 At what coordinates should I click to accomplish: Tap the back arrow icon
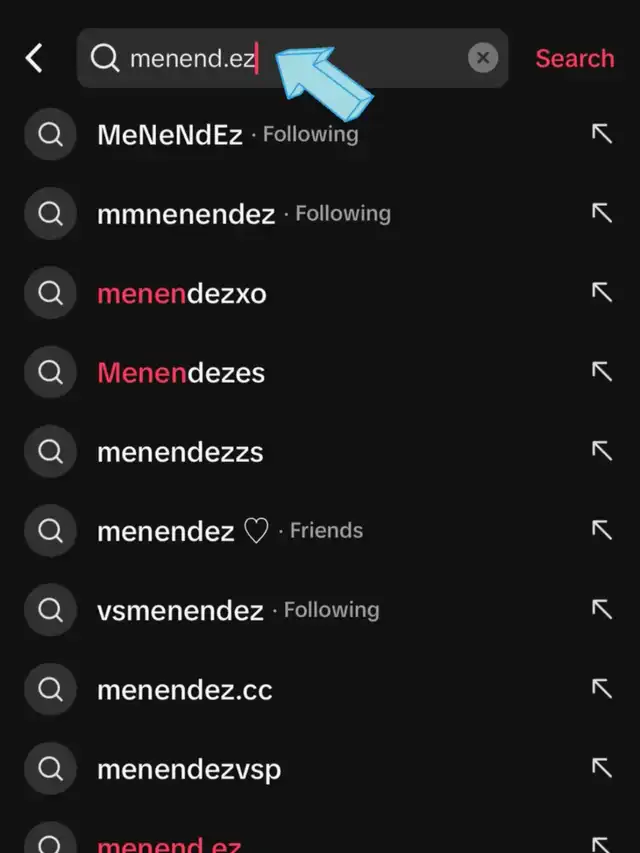click(x=34, y=58)
